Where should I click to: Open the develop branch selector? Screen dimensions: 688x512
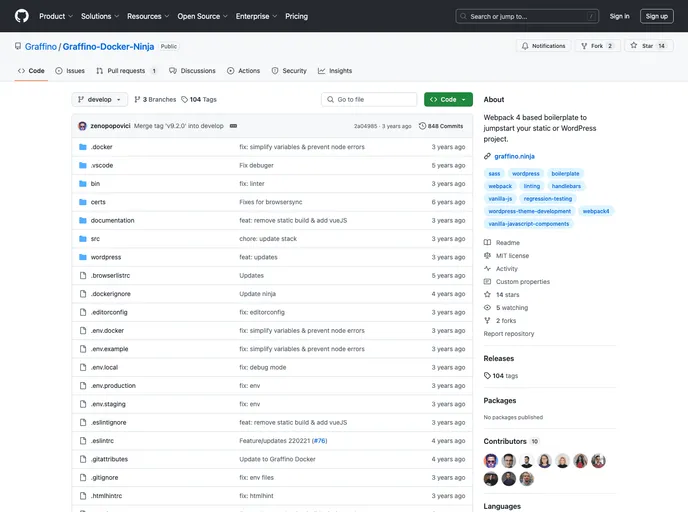[x=100, y=100]
